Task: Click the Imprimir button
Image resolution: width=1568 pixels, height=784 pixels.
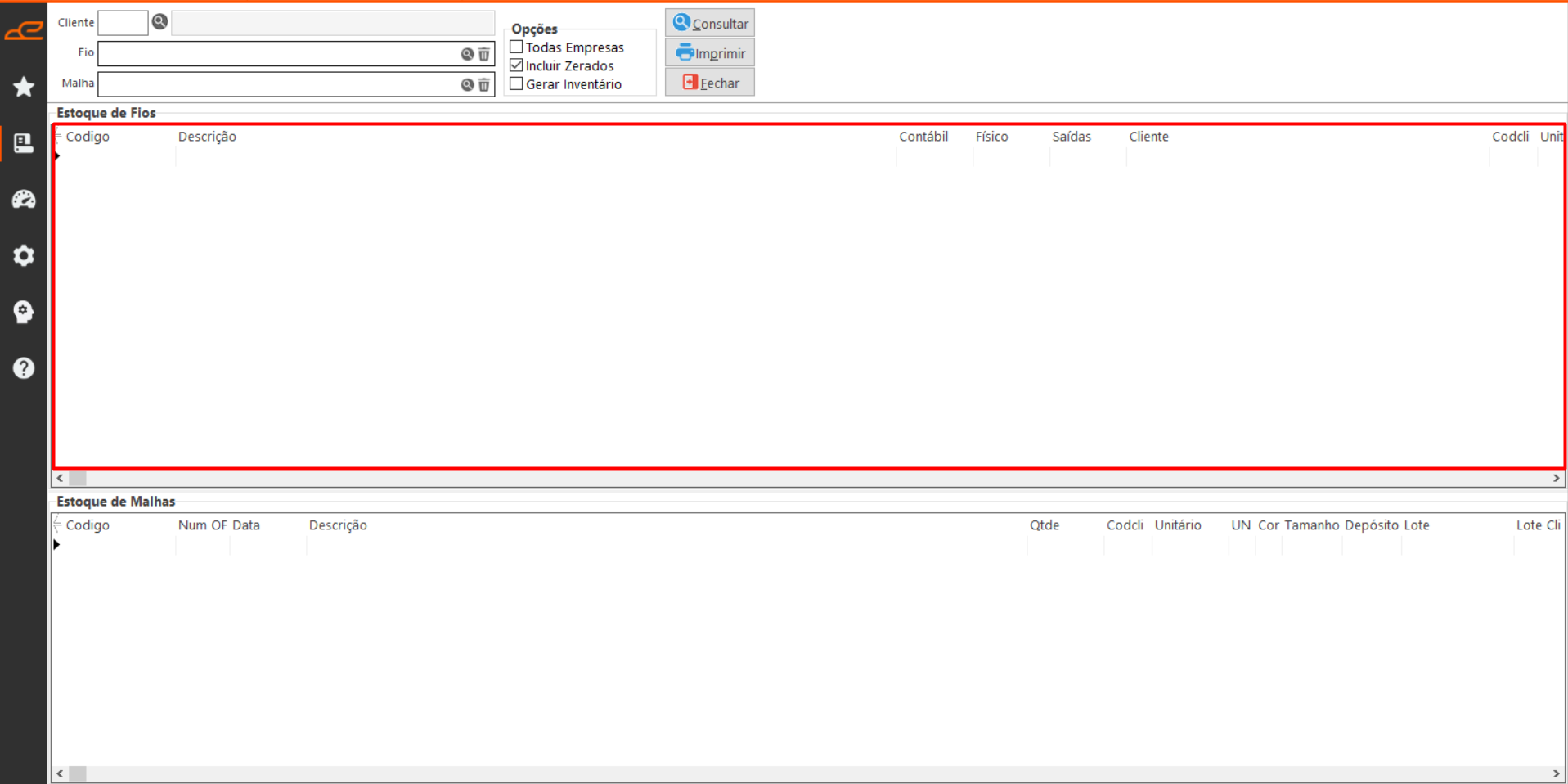Action: tap(709, 53)
